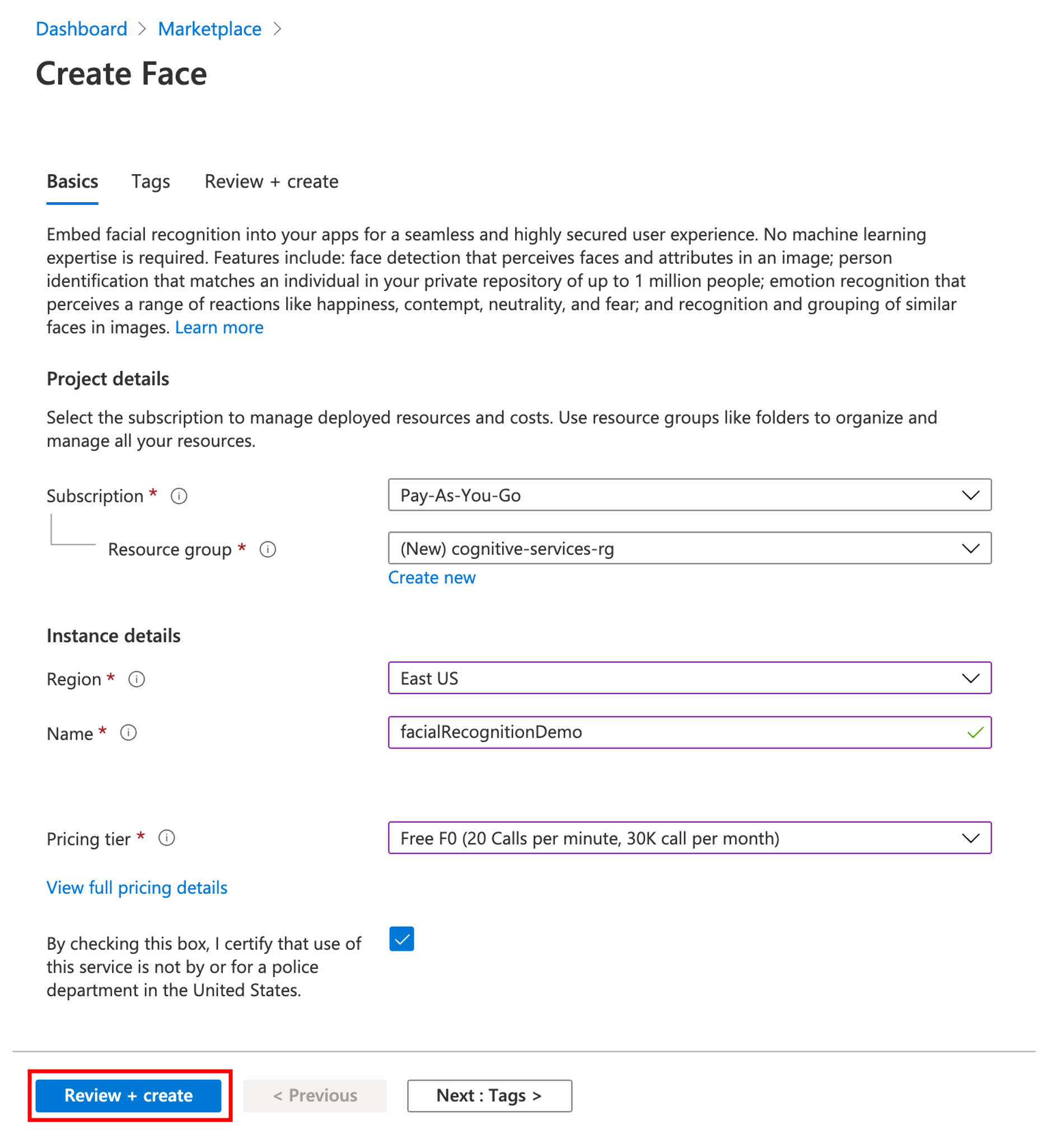Select the Review + create tab
The height and width of the screenshot is (1148, 1047).
click(272, 181)
